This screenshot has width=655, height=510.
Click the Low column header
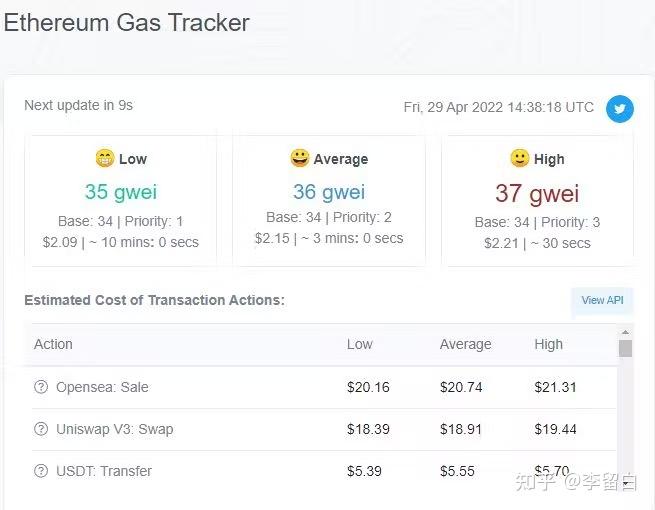[x=360, y=344]
